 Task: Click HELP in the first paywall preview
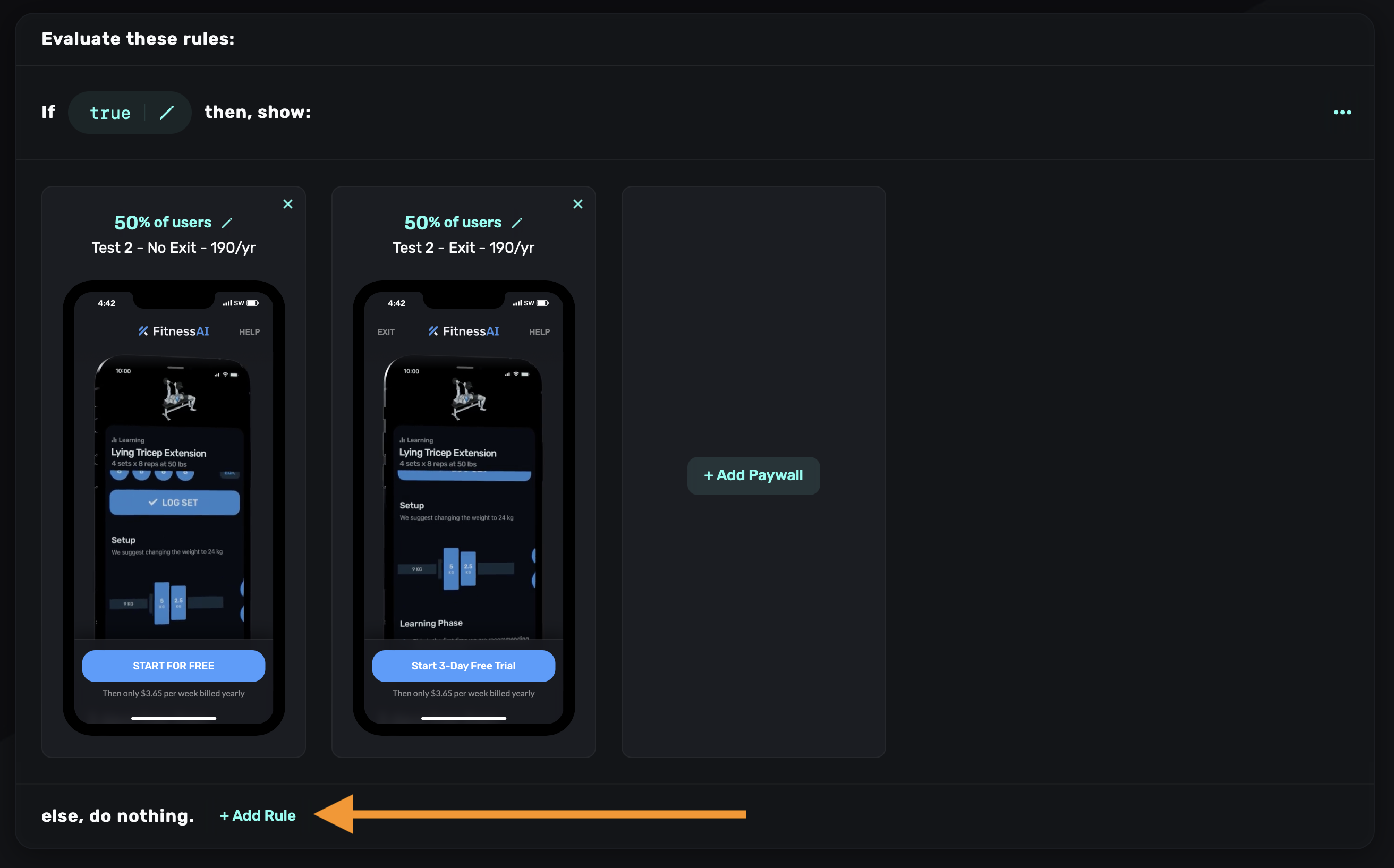[249, 331]
